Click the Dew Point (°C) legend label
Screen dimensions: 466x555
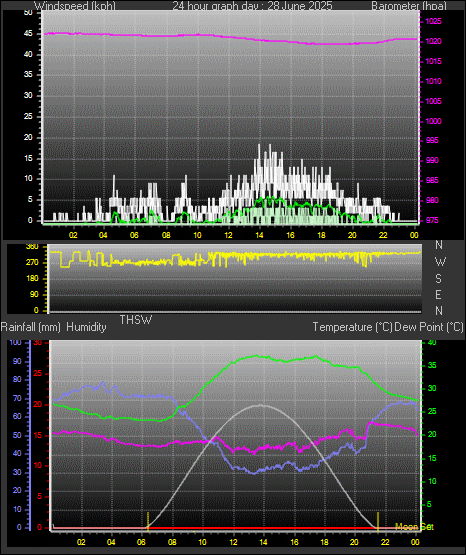tap(429, 327)
